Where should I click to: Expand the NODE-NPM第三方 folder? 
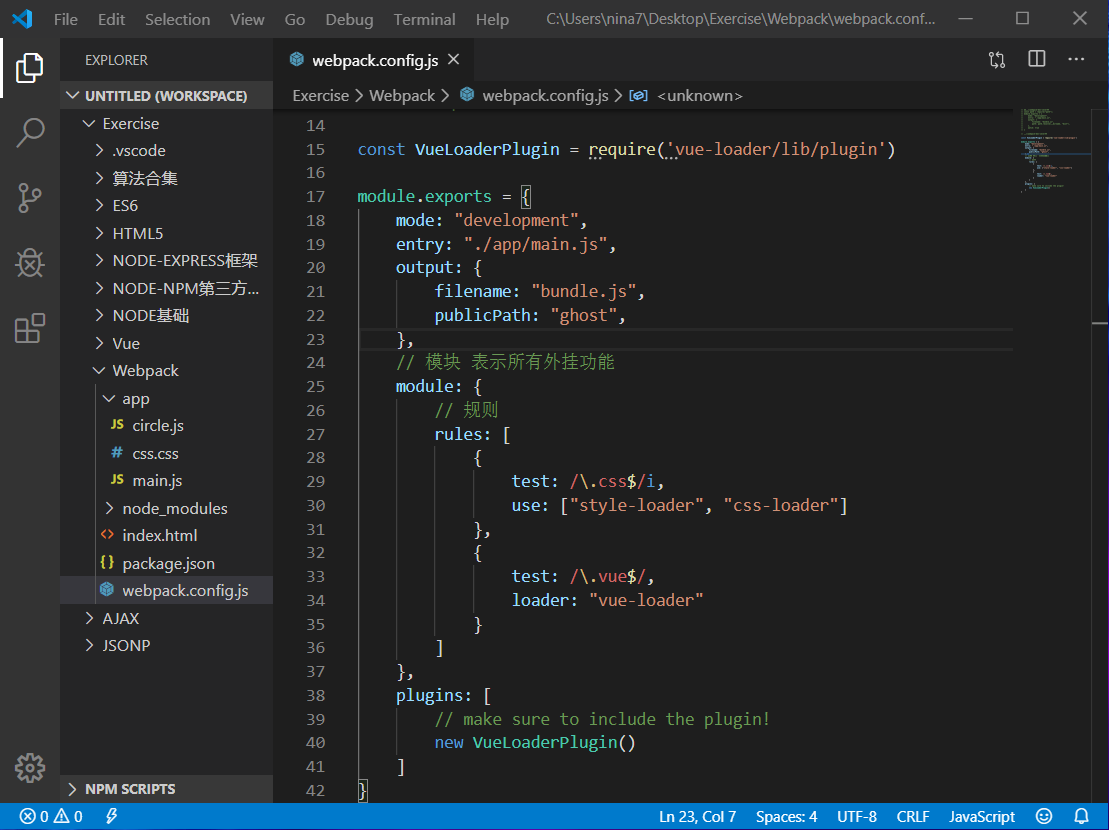pos(166,288)
